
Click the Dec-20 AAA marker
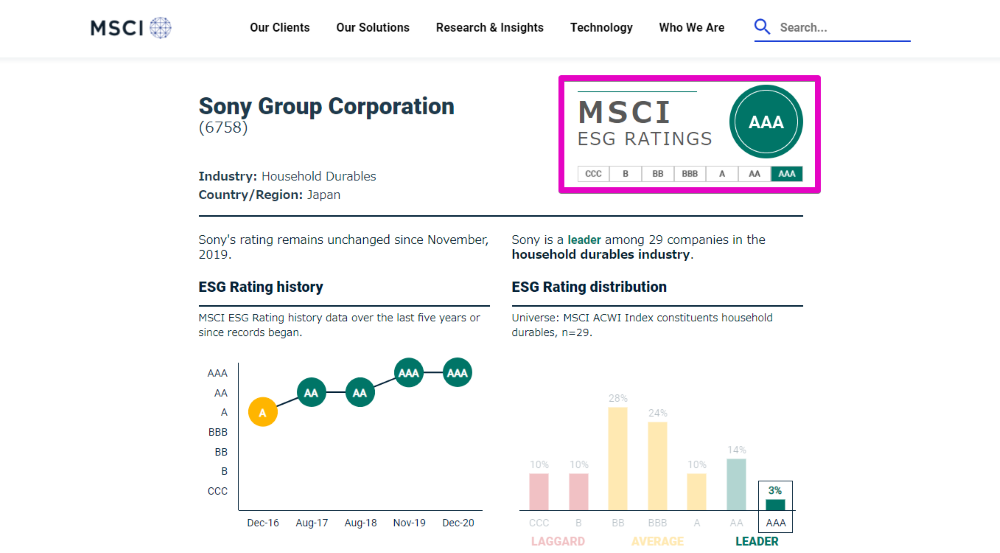coord(457,372)
